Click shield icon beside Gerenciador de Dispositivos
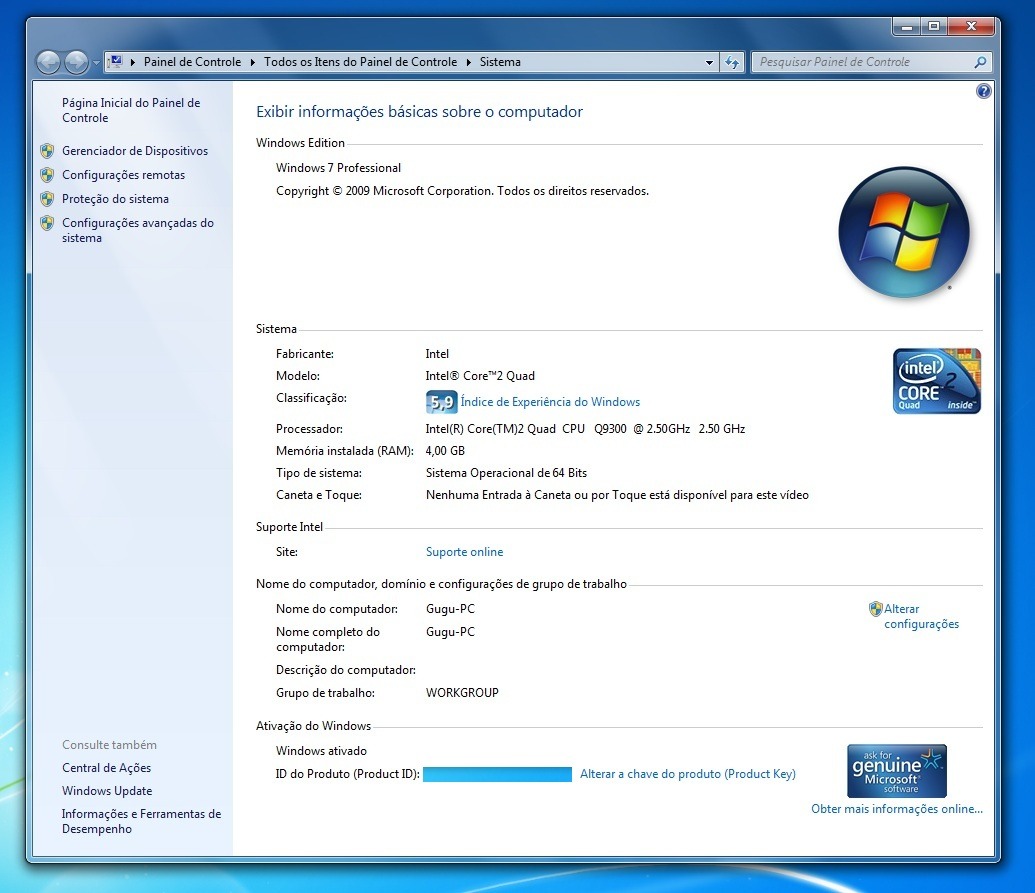1035x893 pixels. (x=47, y=151)
